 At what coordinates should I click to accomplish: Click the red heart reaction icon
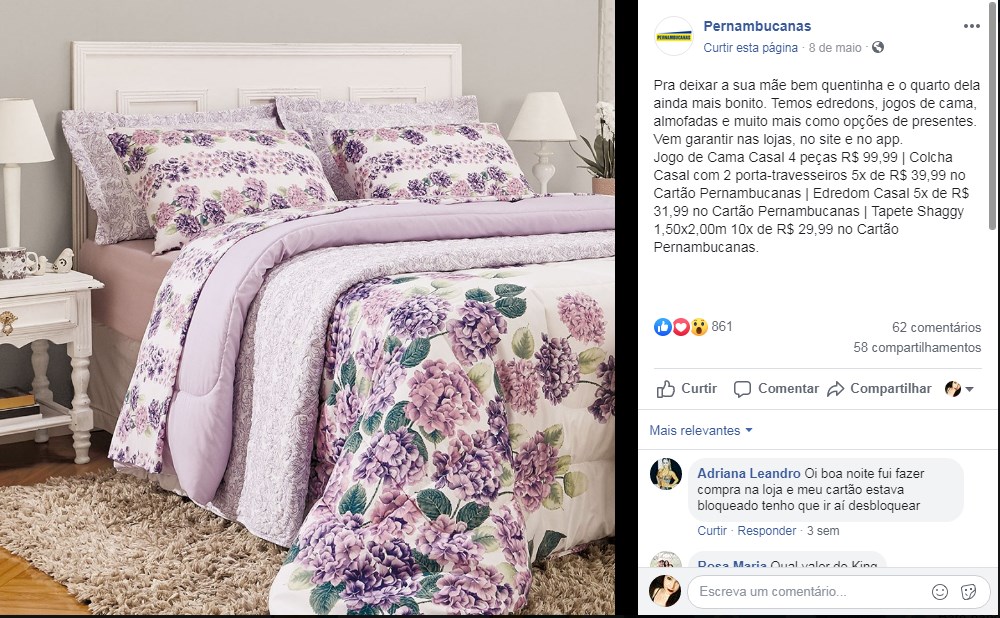point(680,327)
